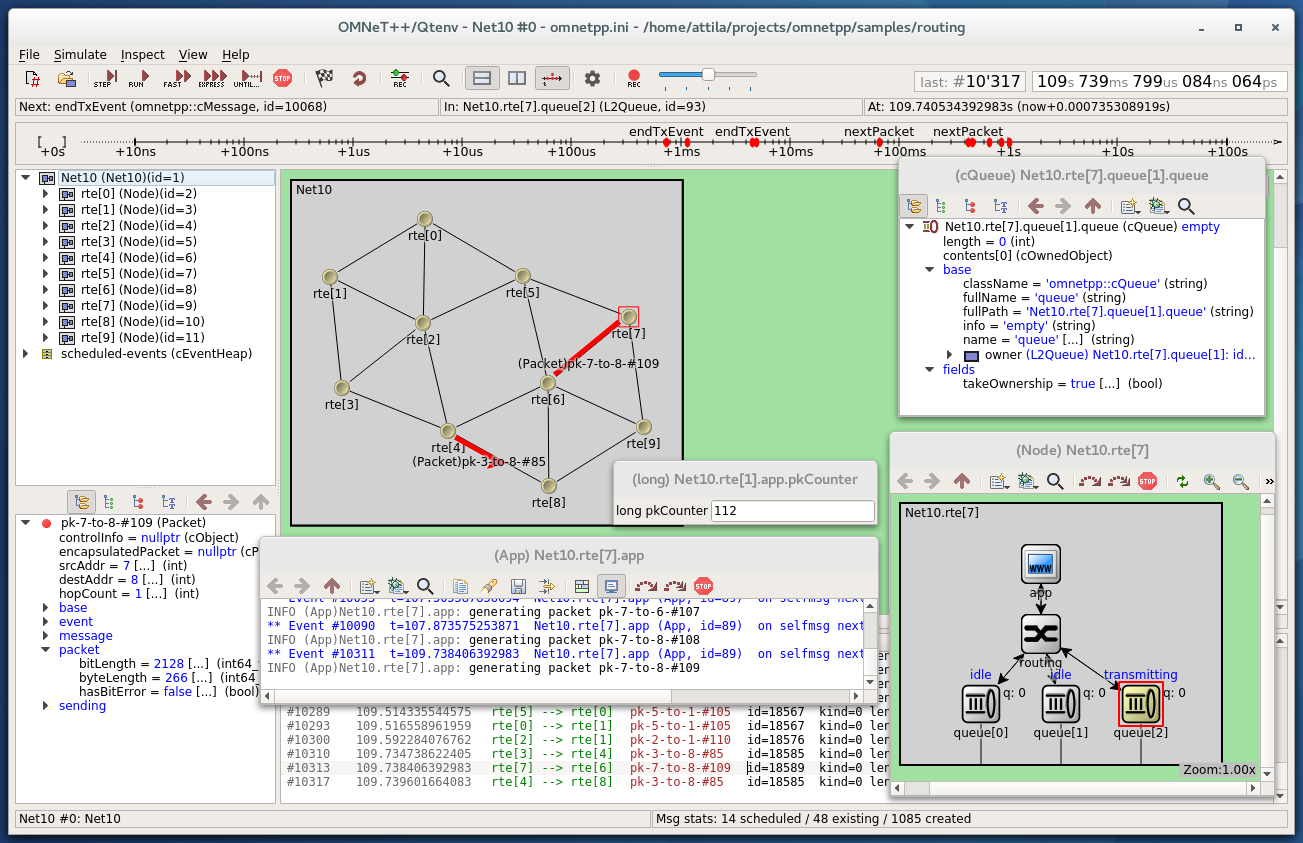Click the search magnifier in cQueue inspector window
This screenshot has width=1303, height=843.
click(1186, 206)
